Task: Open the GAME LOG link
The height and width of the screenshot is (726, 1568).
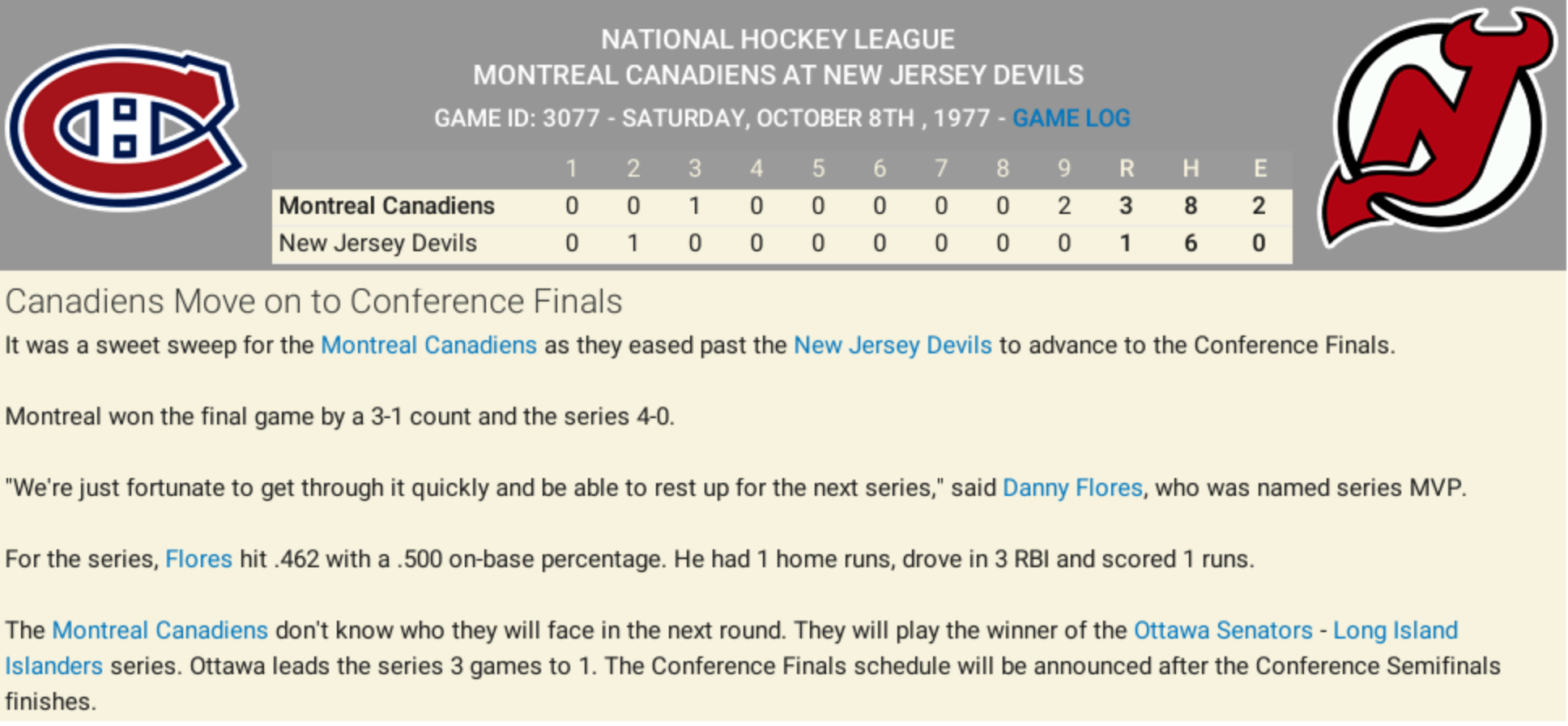Action: [x=1071, y=118]
